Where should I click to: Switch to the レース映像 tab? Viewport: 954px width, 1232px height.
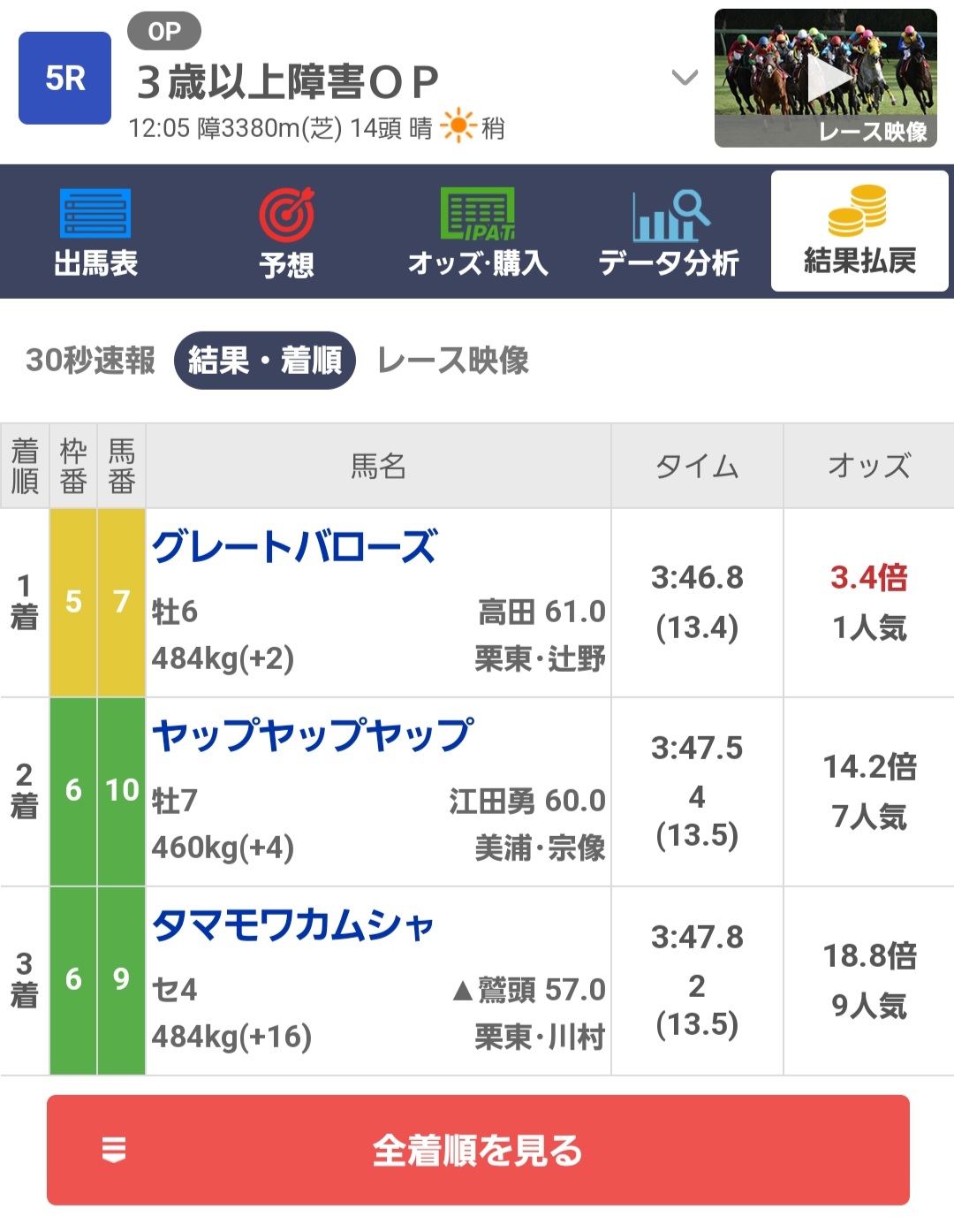pos(453,361)
